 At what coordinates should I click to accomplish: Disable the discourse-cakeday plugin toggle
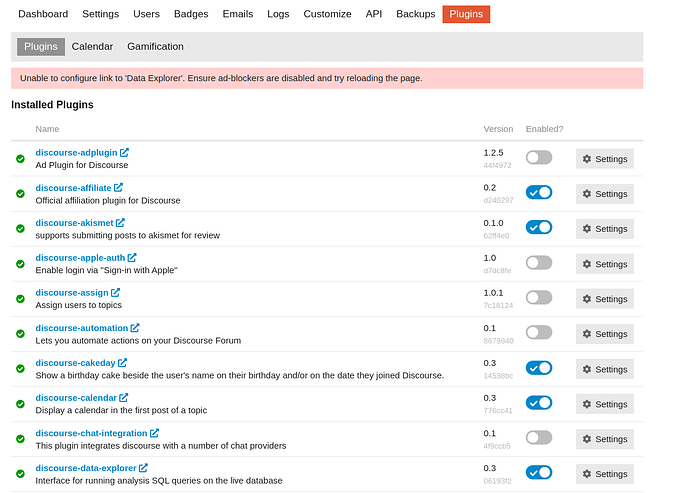point(539,368)
